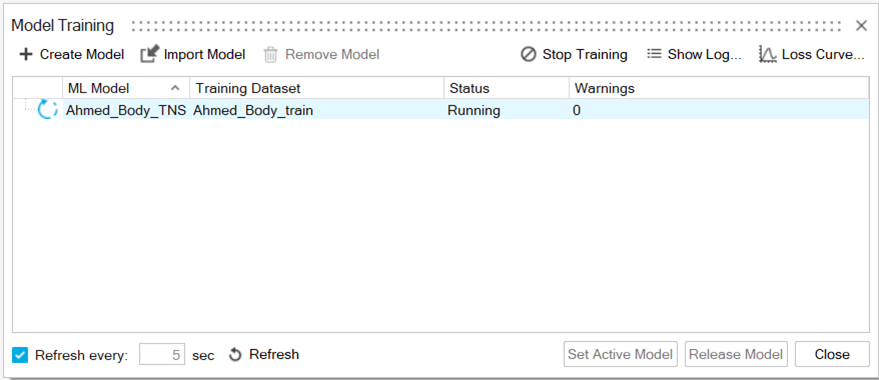Click the Release Model button
Screen dimensions: 879x380
pos(736,354)
